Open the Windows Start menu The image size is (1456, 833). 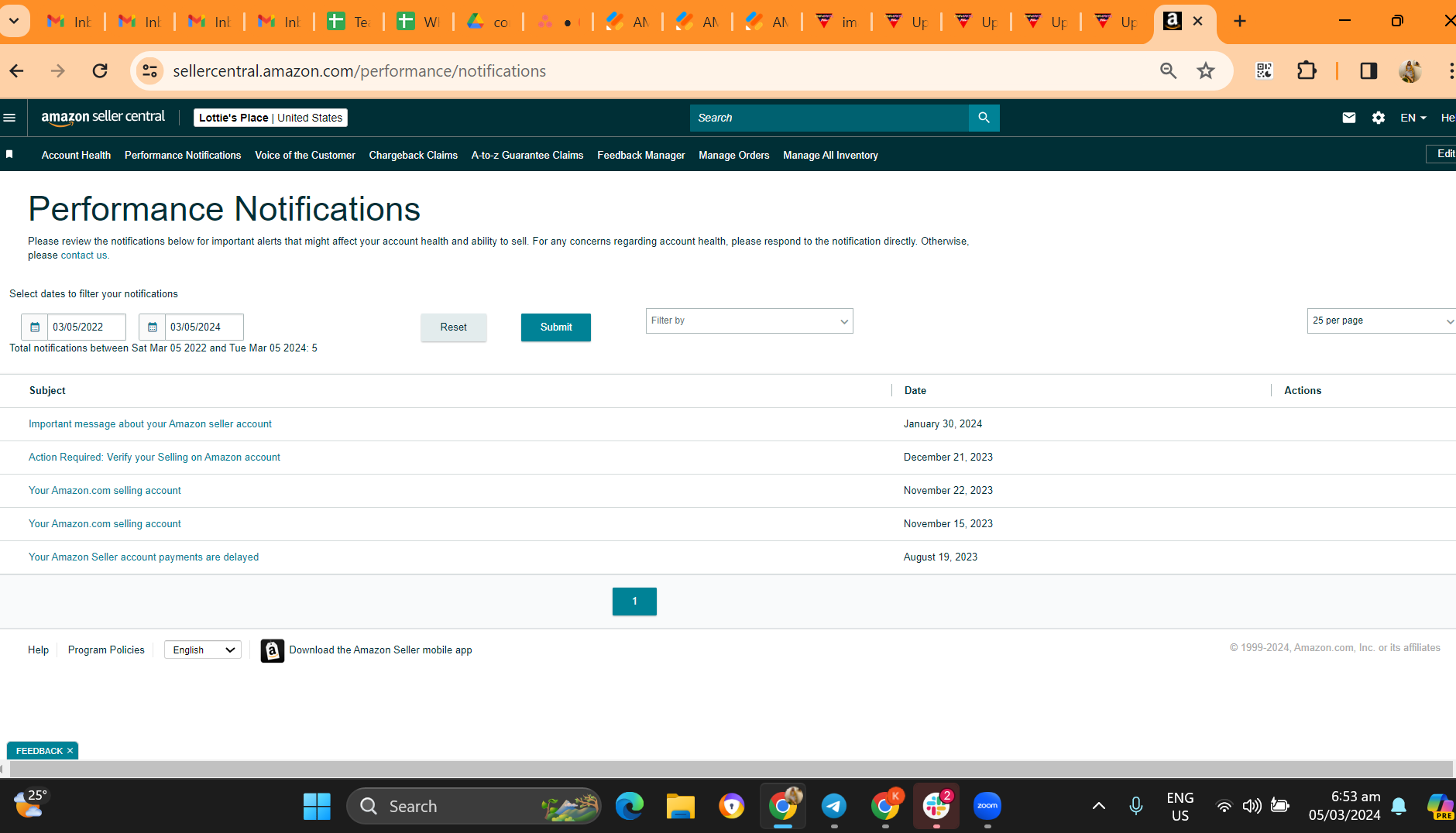point(317,806)
